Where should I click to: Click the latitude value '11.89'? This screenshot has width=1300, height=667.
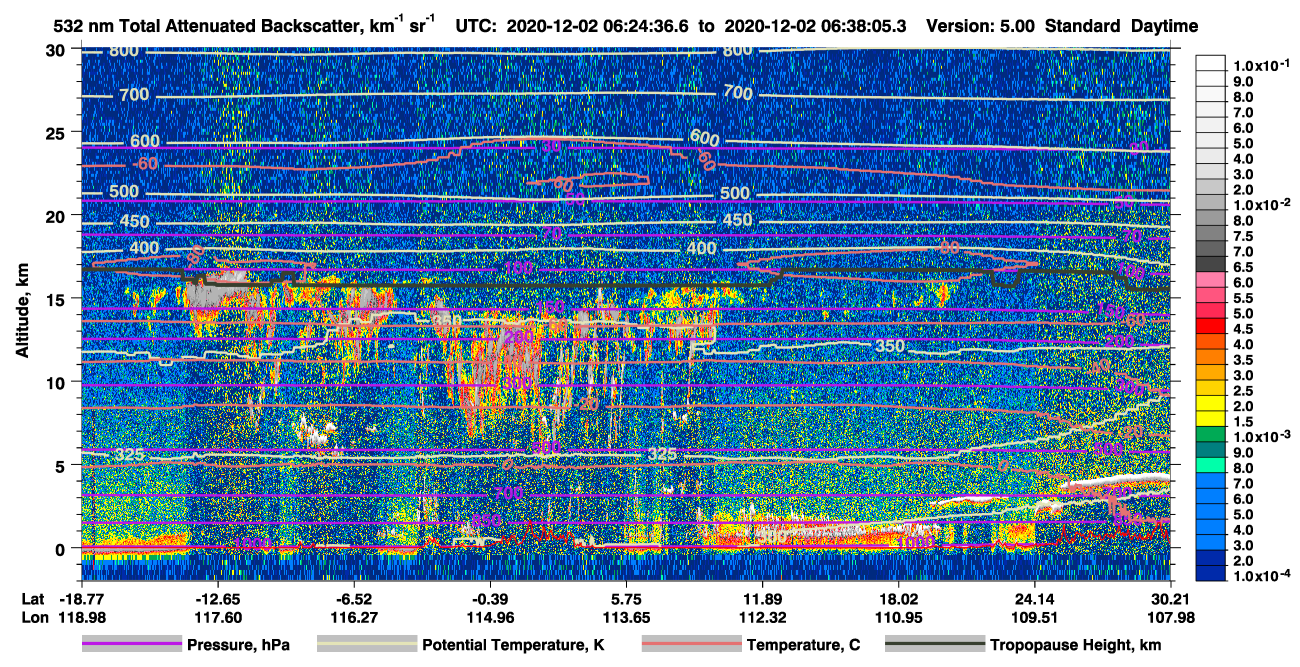pos(762,599)
